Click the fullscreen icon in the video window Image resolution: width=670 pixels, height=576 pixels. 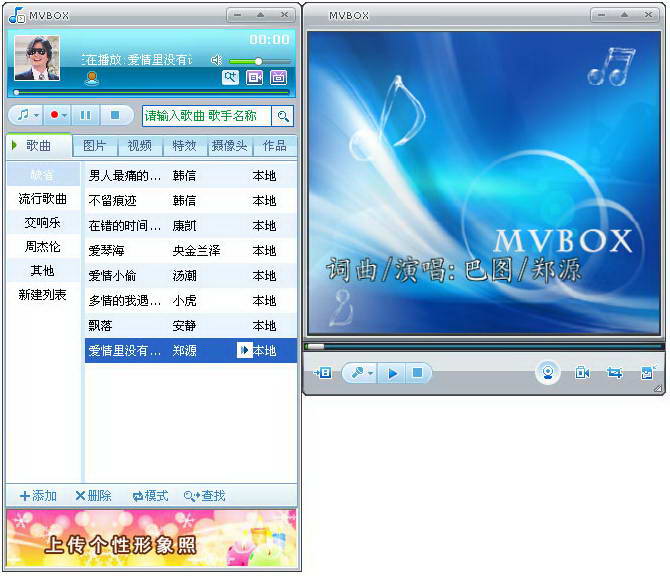648,373
